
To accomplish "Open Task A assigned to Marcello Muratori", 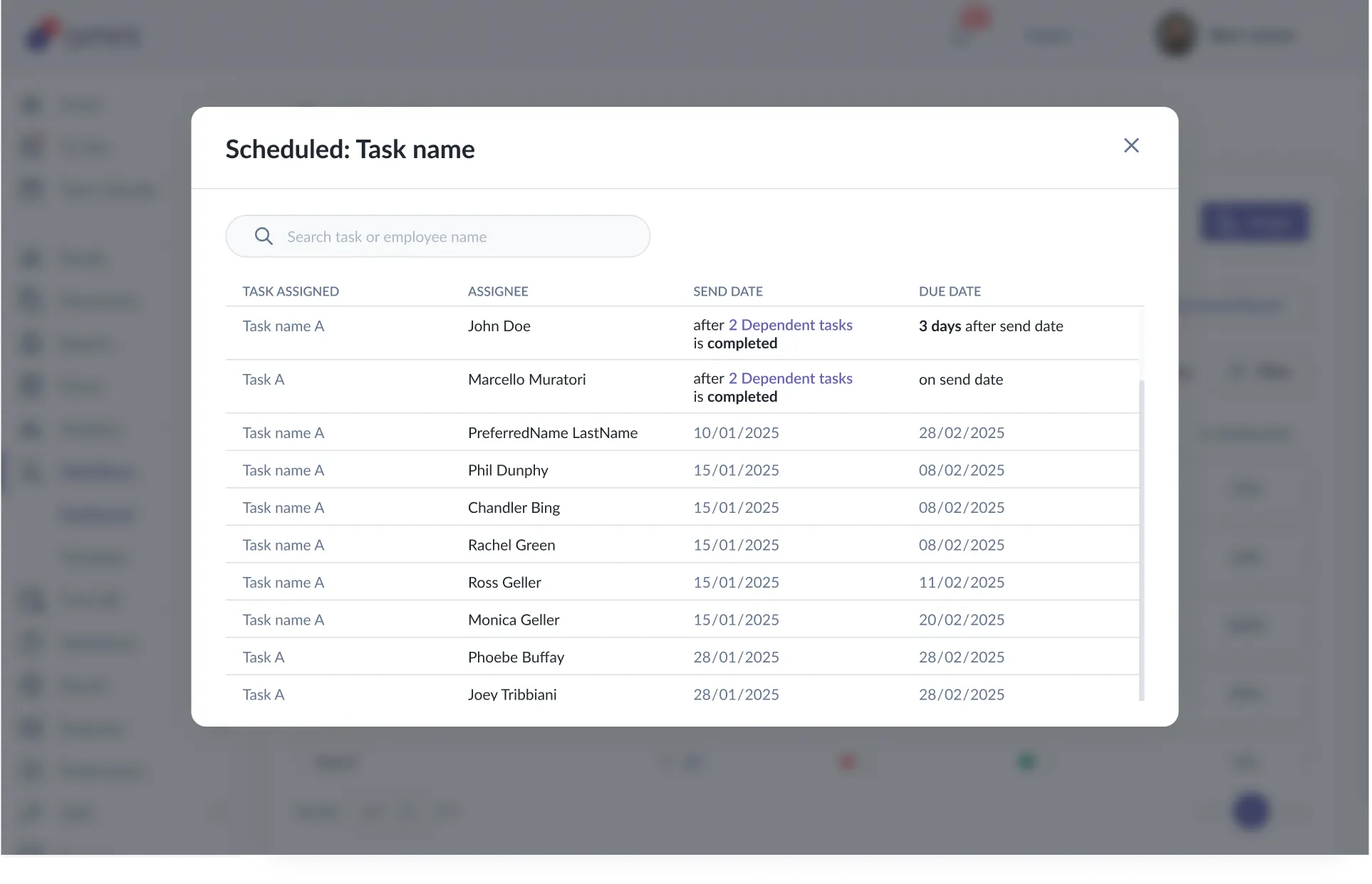I will (x=263, y=380).
